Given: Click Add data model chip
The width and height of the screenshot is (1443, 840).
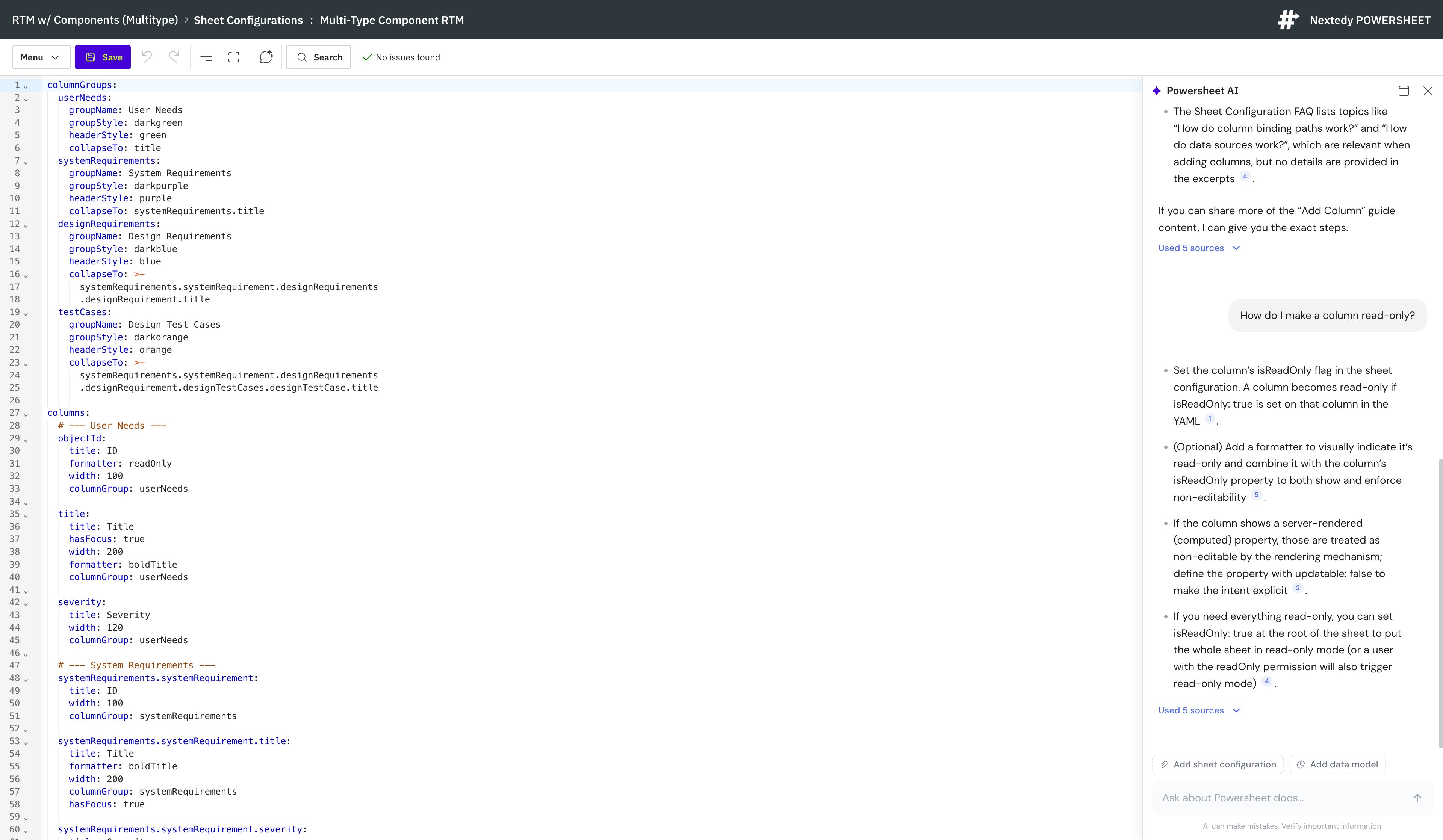Looking at the screenshot, I should (1337, 764).
